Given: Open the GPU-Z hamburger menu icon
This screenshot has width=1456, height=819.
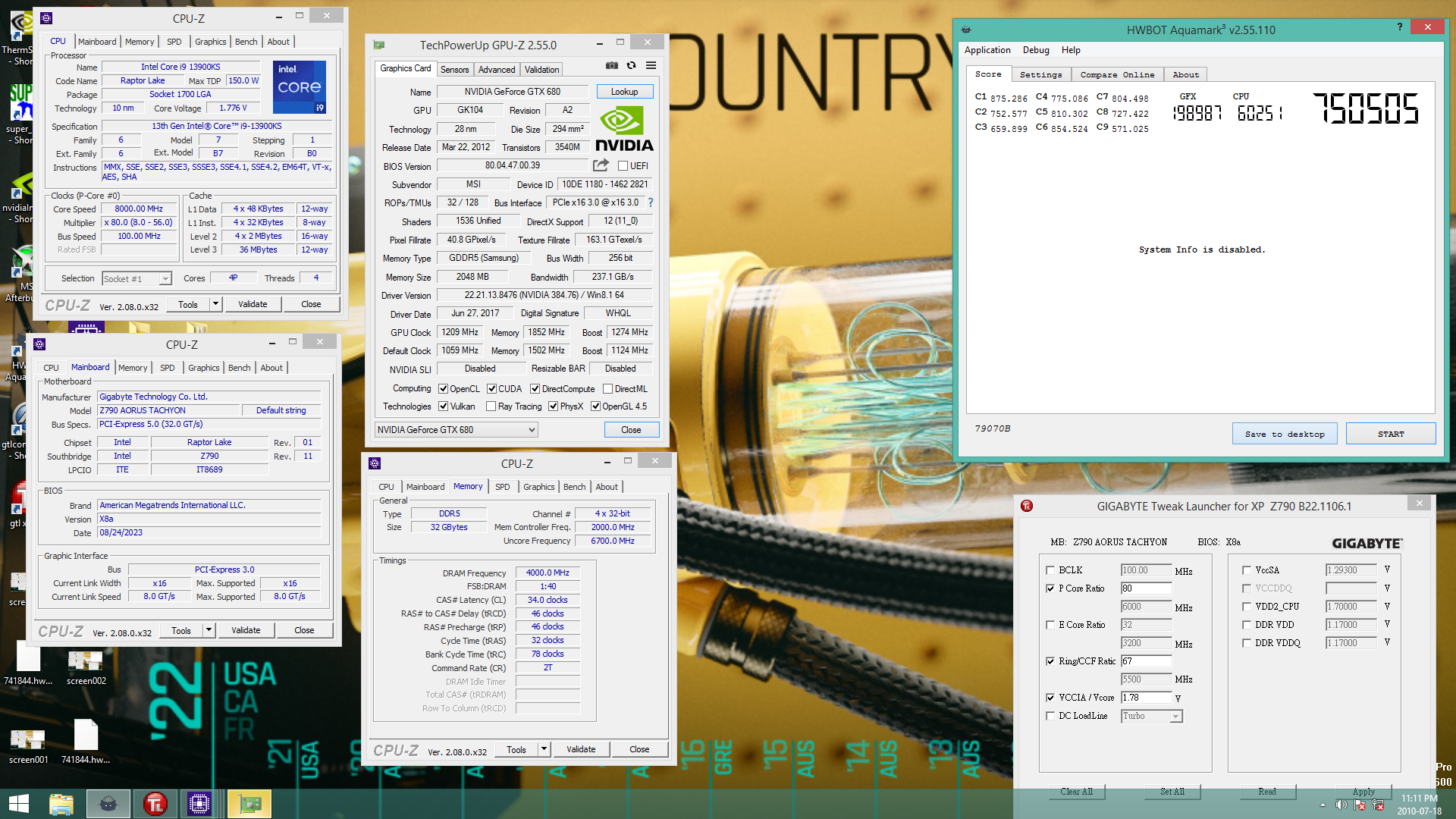Looking at the screenshot, I should 651,66.
